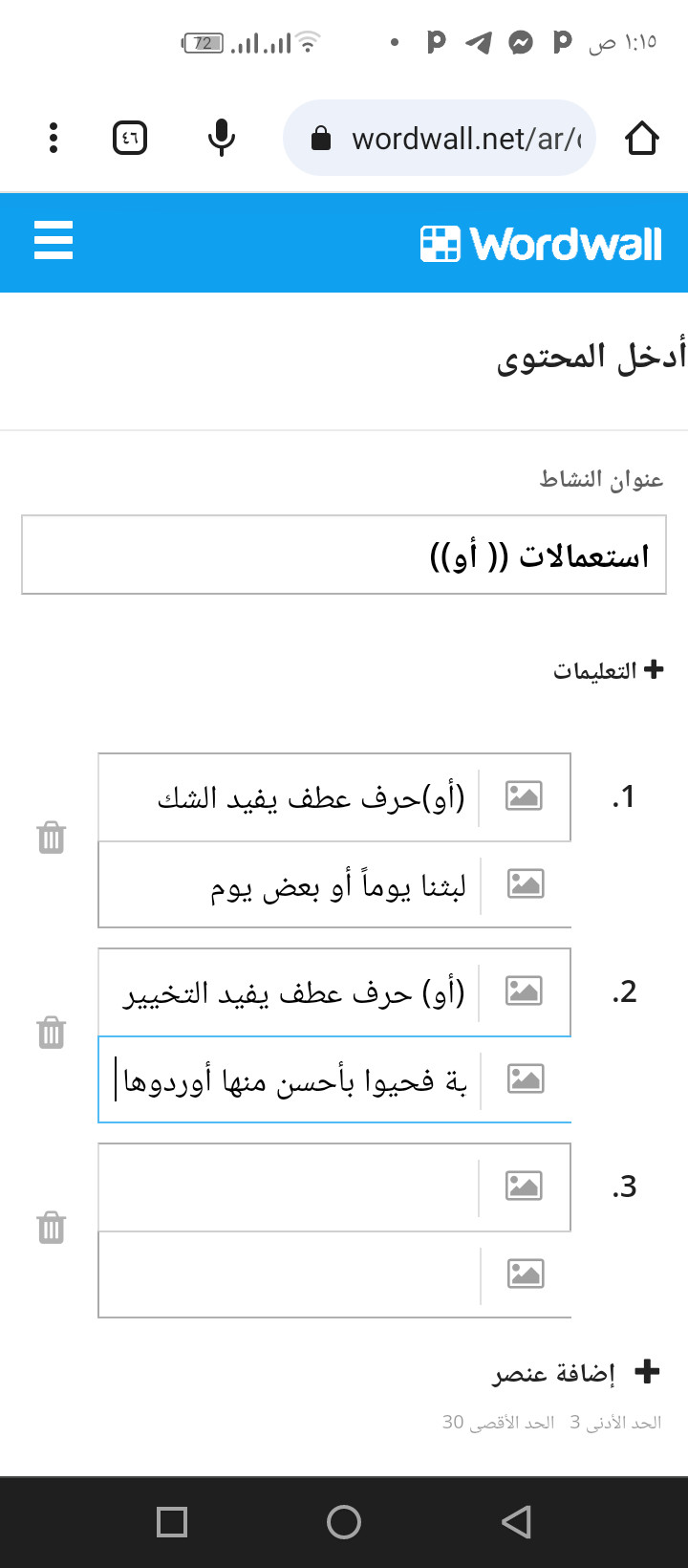688x1568 pixels.
Task: Open the browser three-dot menu
Action: click(54, 138)
